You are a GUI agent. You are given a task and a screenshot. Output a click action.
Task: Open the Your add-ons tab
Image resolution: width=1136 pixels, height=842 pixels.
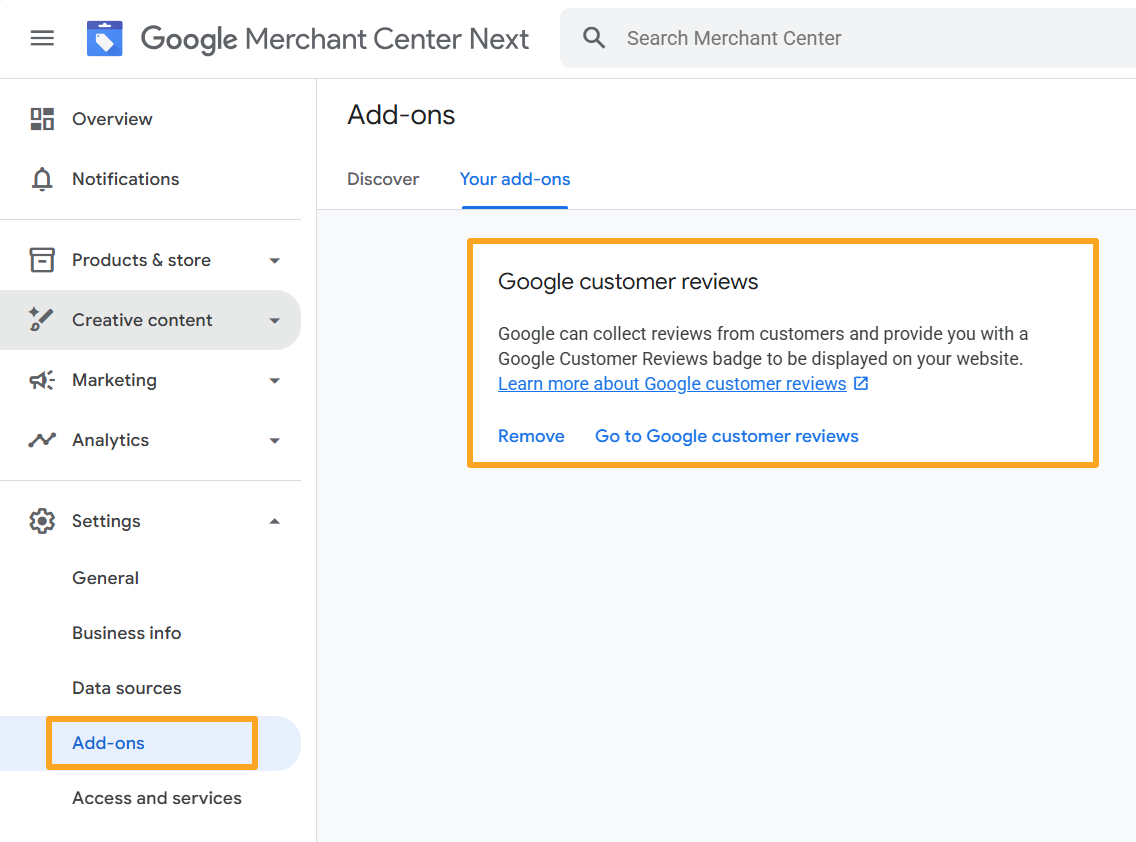(514, 179)
